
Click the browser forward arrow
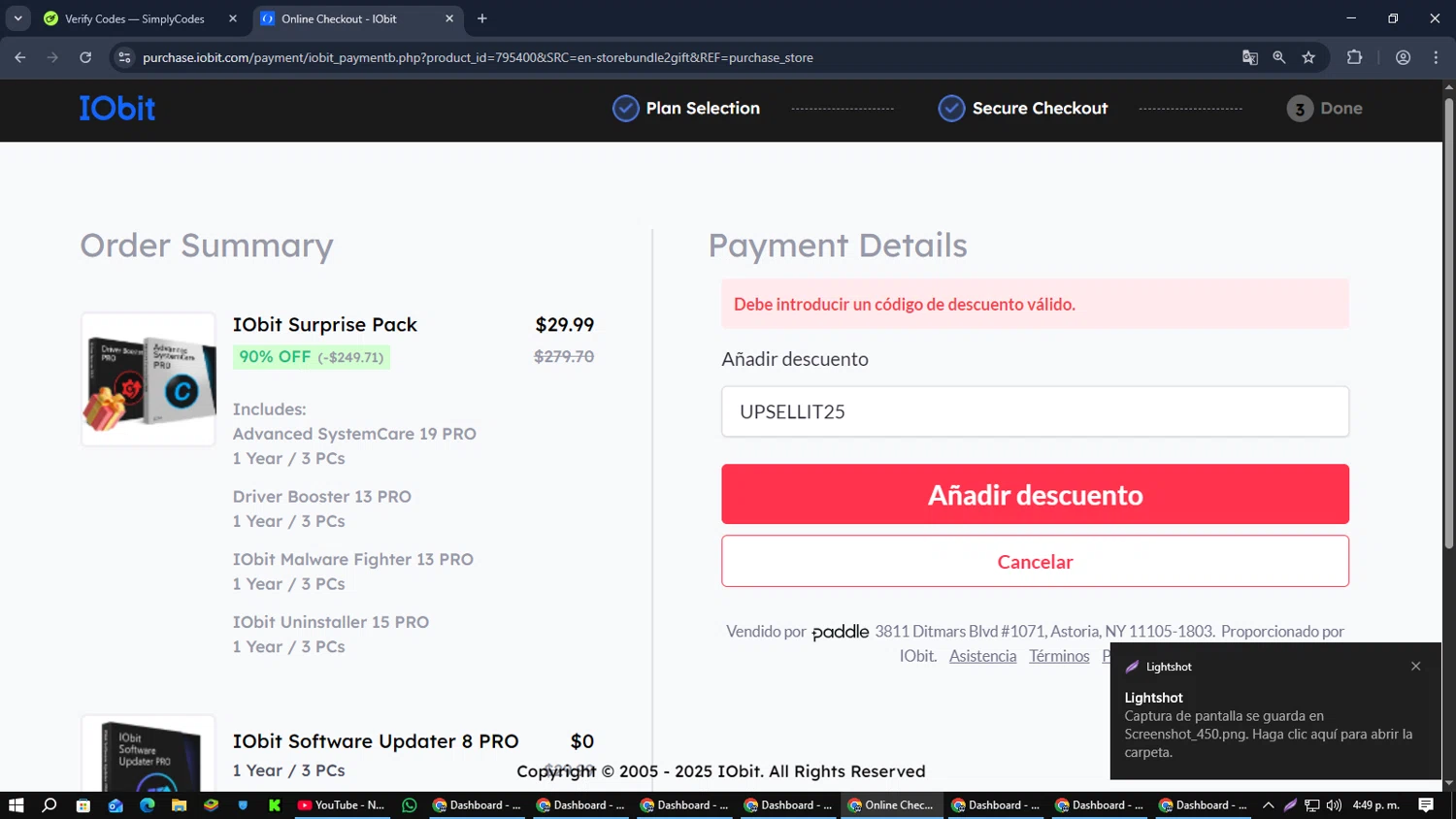(x=52, y=57)
